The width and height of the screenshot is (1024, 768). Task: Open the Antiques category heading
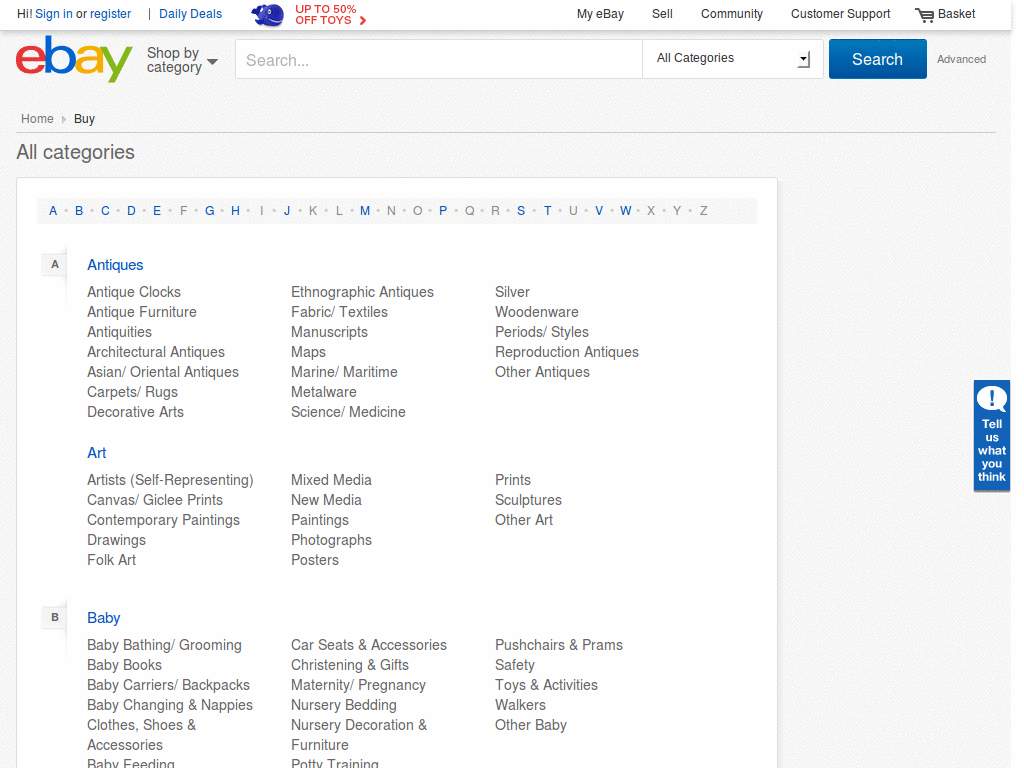(115, 264)
